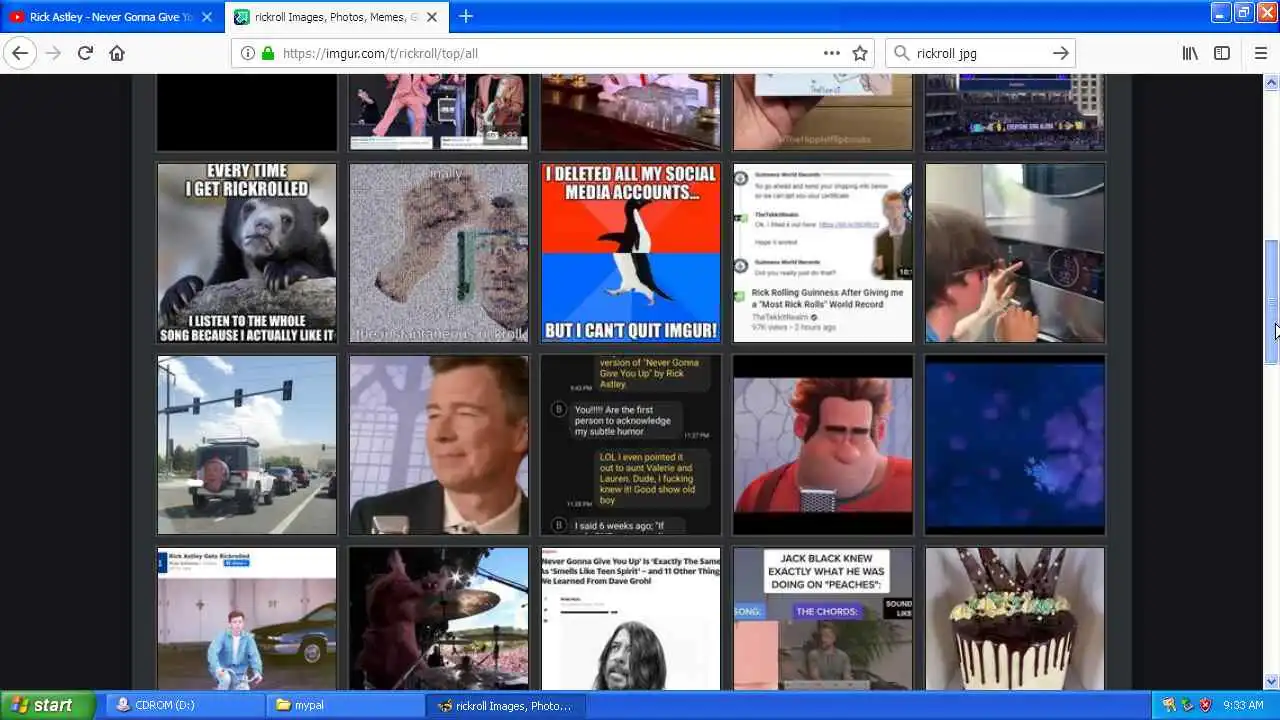This screenshot has width=1280, height=720.
Task: Open the Jack Black Peaches thumbnail
Action: [823, 618]
